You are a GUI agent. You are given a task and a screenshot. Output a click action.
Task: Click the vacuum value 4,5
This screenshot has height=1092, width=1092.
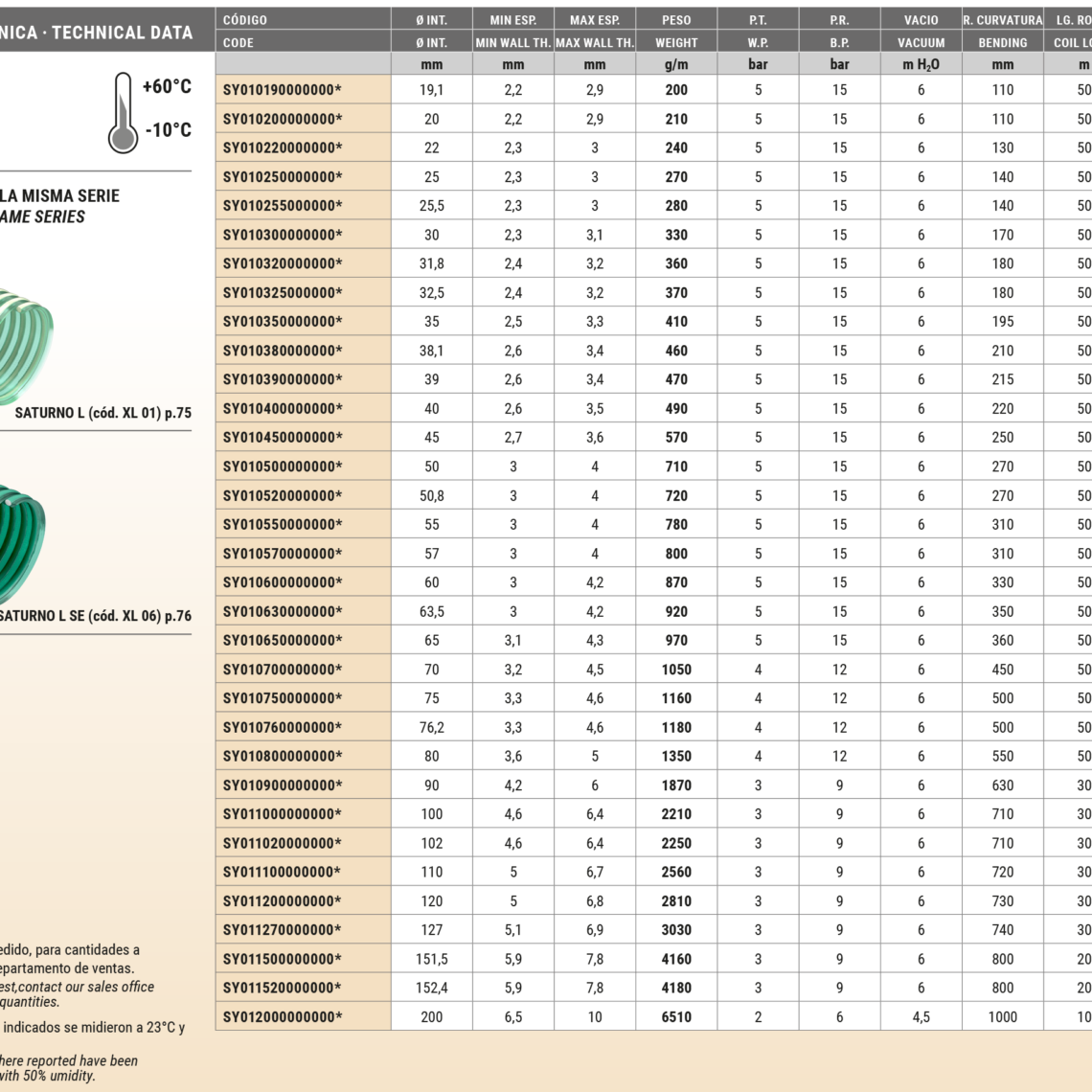pyautogui.click(x=921, y=1017)
